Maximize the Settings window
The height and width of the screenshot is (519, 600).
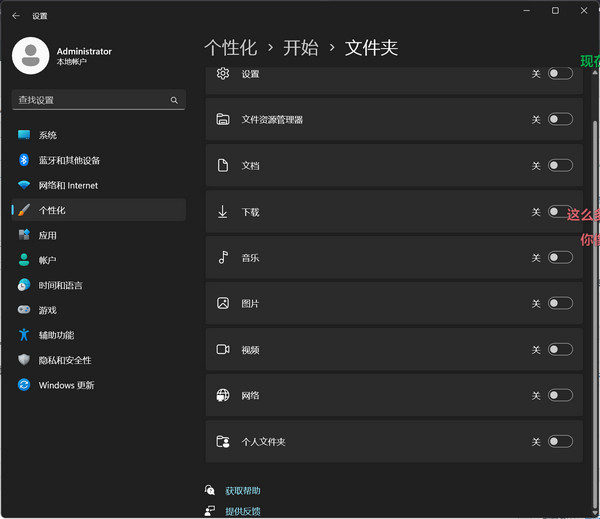[555, 11]
